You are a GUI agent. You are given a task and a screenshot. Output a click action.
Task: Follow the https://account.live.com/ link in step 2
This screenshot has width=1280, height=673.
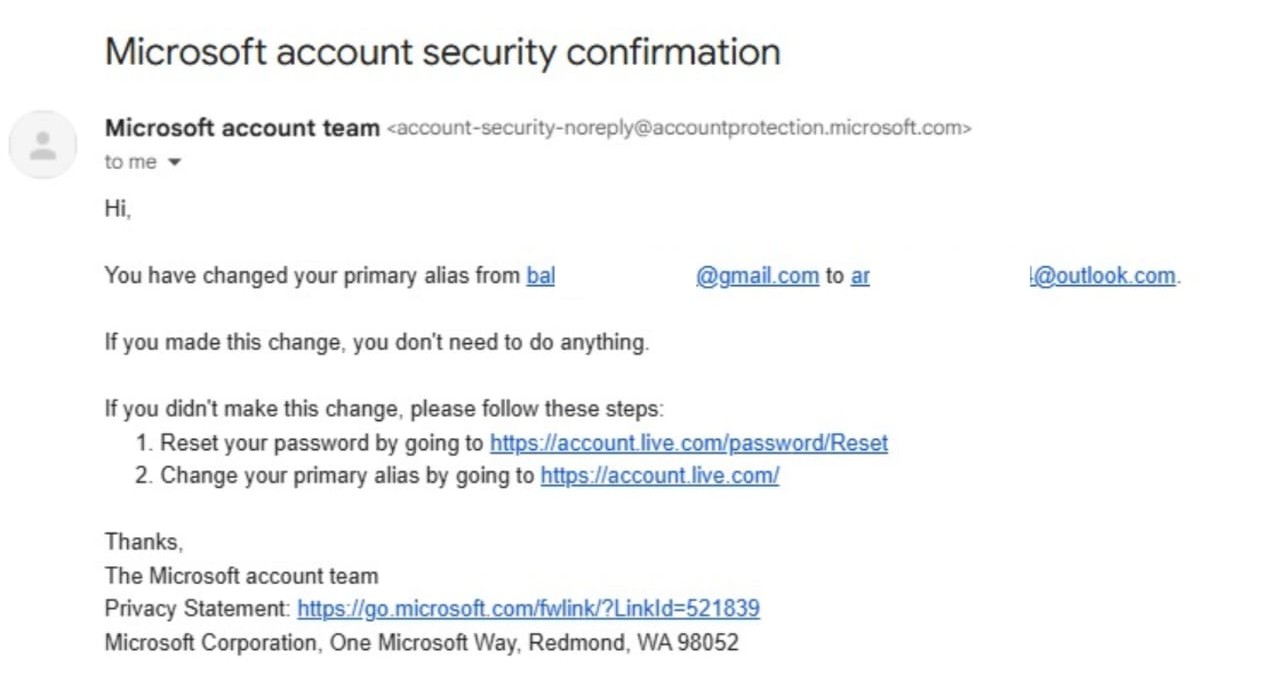tap(660, 476)
